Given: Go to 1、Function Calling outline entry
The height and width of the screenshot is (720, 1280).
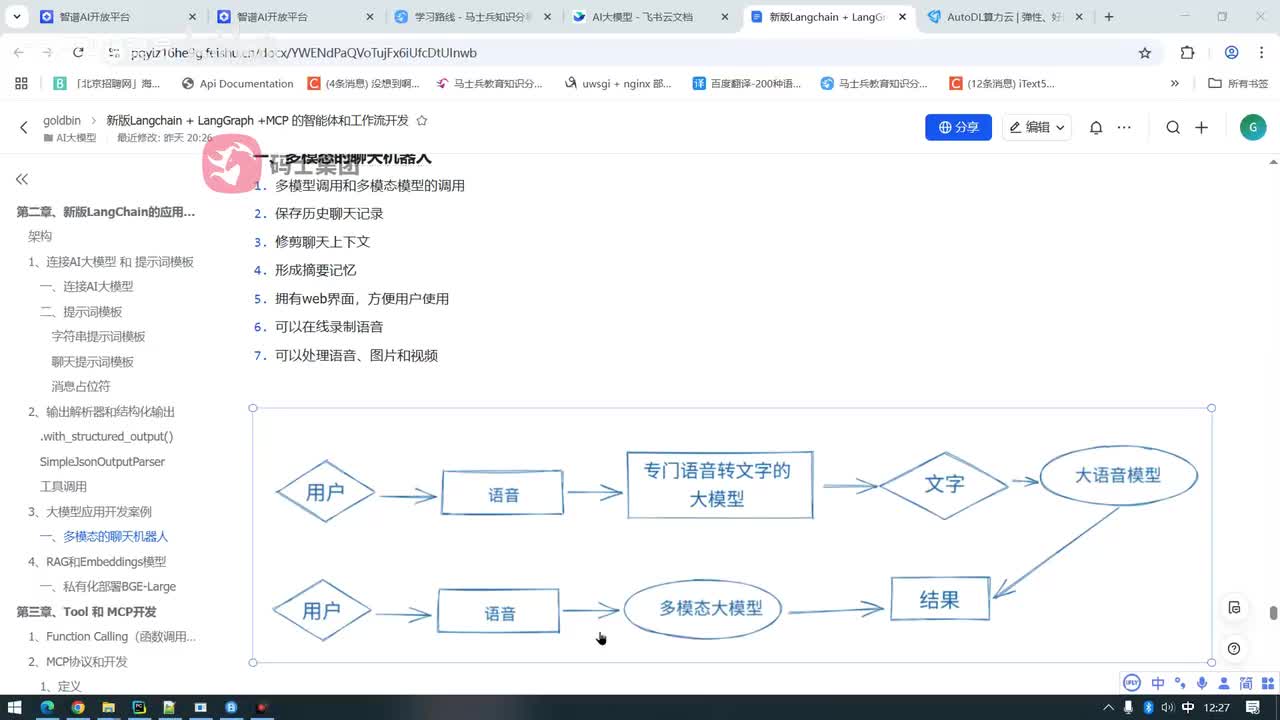Looking at the screenshot, I should (x=112, y=637).
